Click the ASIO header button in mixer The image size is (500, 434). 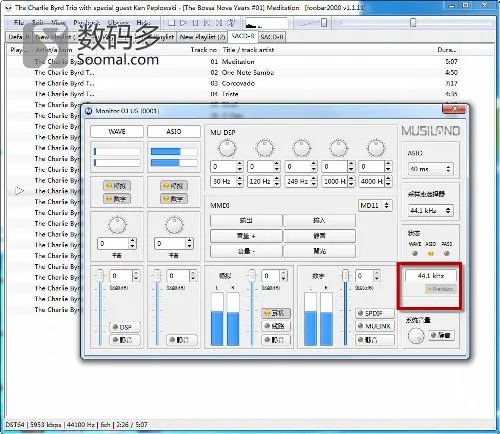coord(174,131)
